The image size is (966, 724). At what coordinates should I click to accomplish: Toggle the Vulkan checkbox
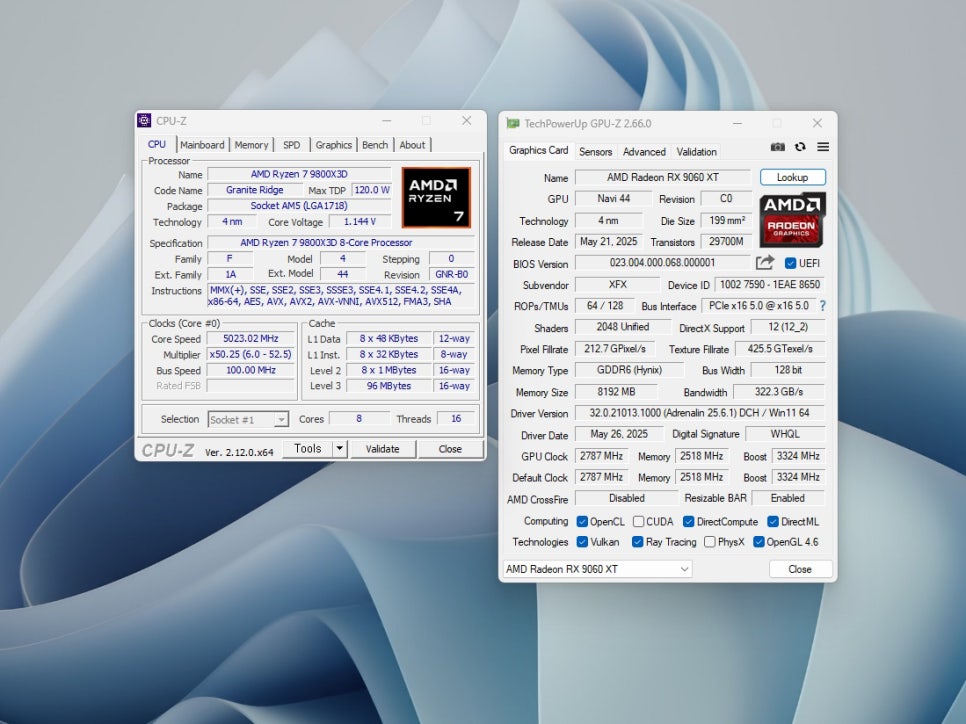pos(582,542)
